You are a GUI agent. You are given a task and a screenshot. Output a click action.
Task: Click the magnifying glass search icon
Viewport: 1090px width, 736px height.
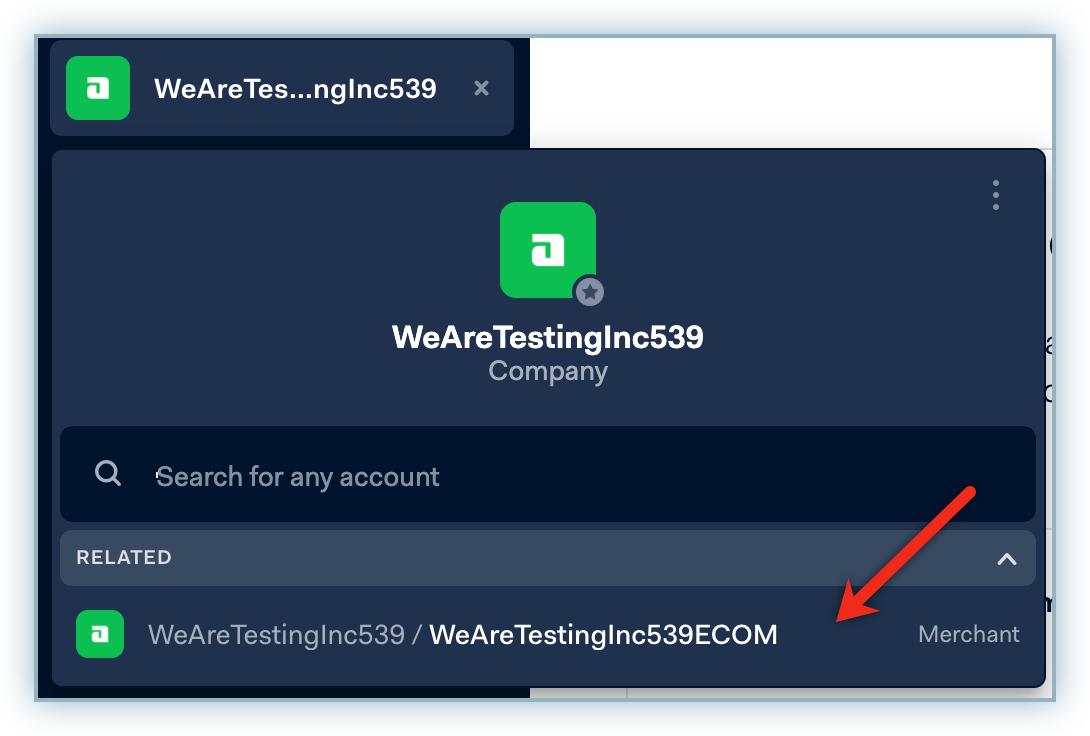point(108,473)
